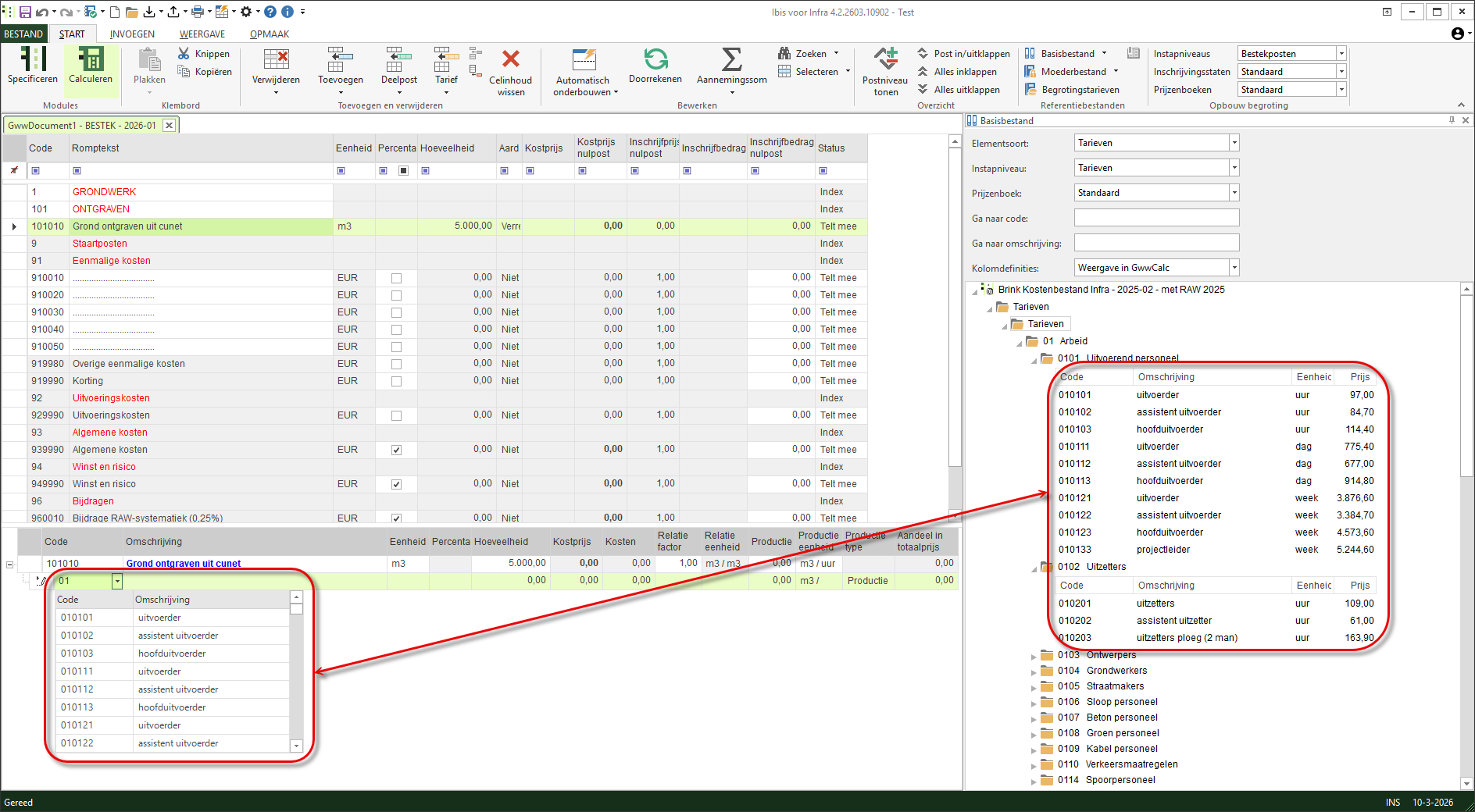Open the Elementsoort dropdown
The width and height of the screenshot is (1475, 812).
(1234, 143)
